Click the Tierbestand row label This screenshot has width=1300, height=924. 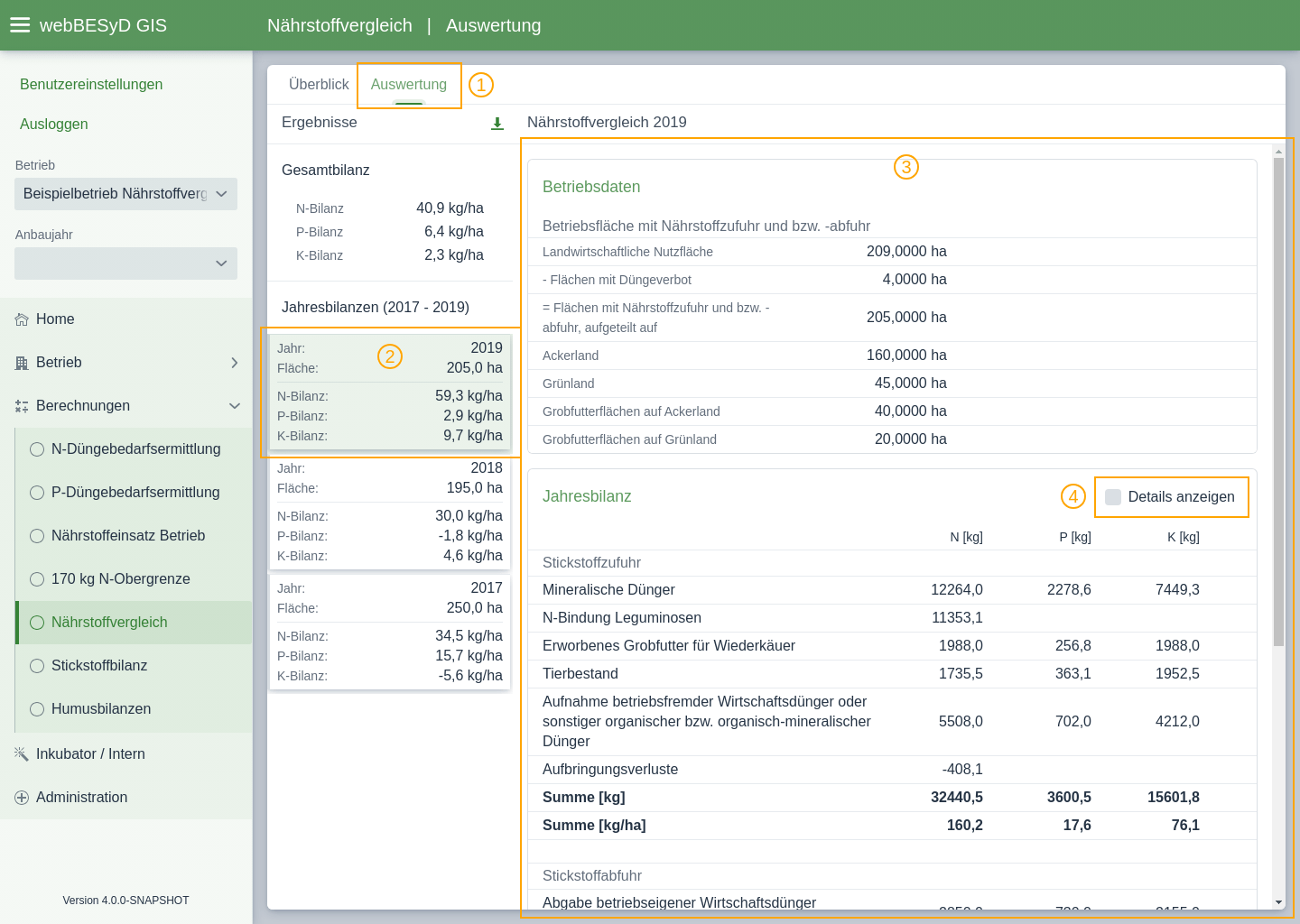point(580,674)
